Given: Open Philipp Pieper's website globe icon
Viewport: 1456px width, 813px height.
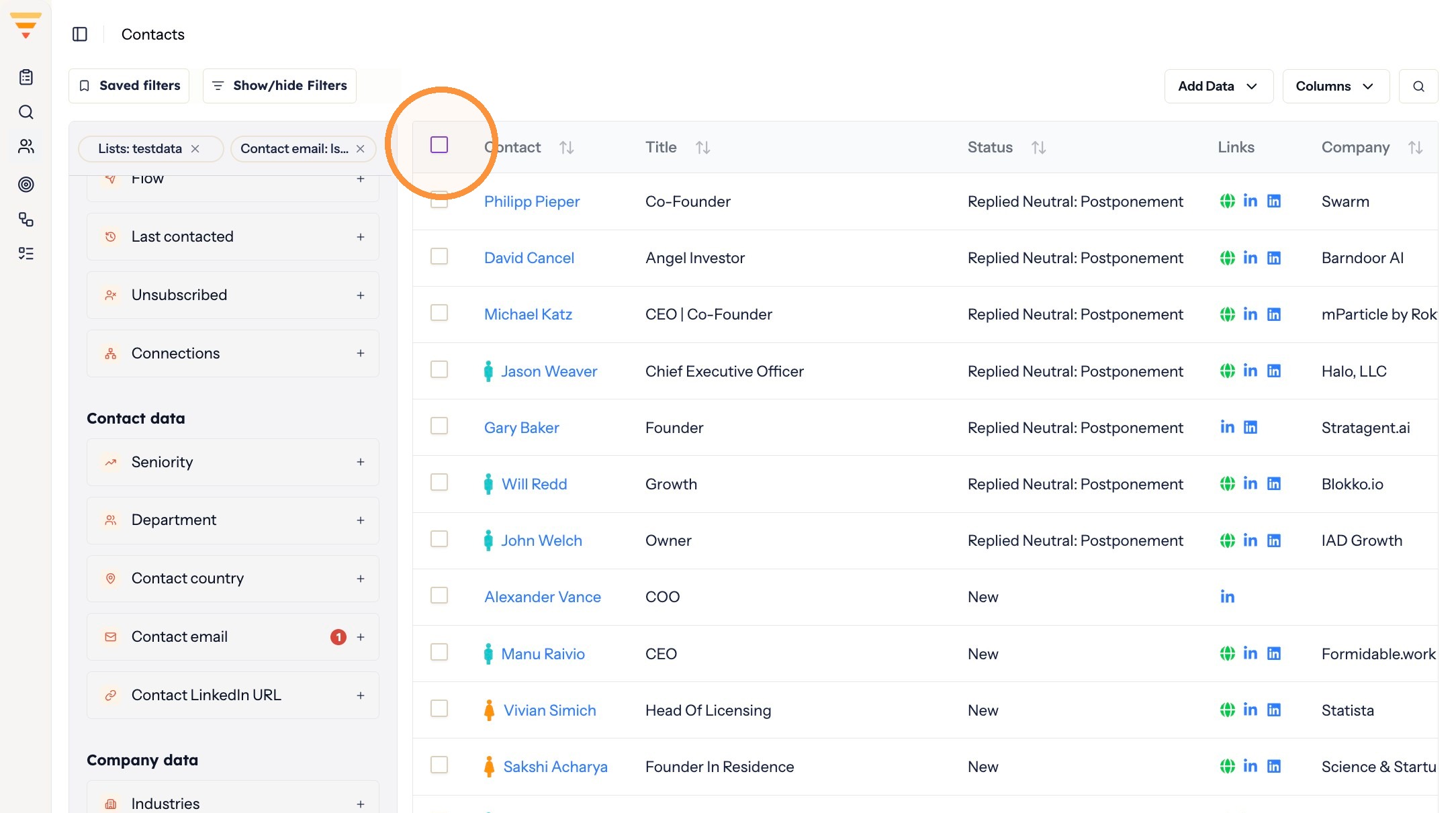Looking at the screenshot, I should pos(1228,201).
